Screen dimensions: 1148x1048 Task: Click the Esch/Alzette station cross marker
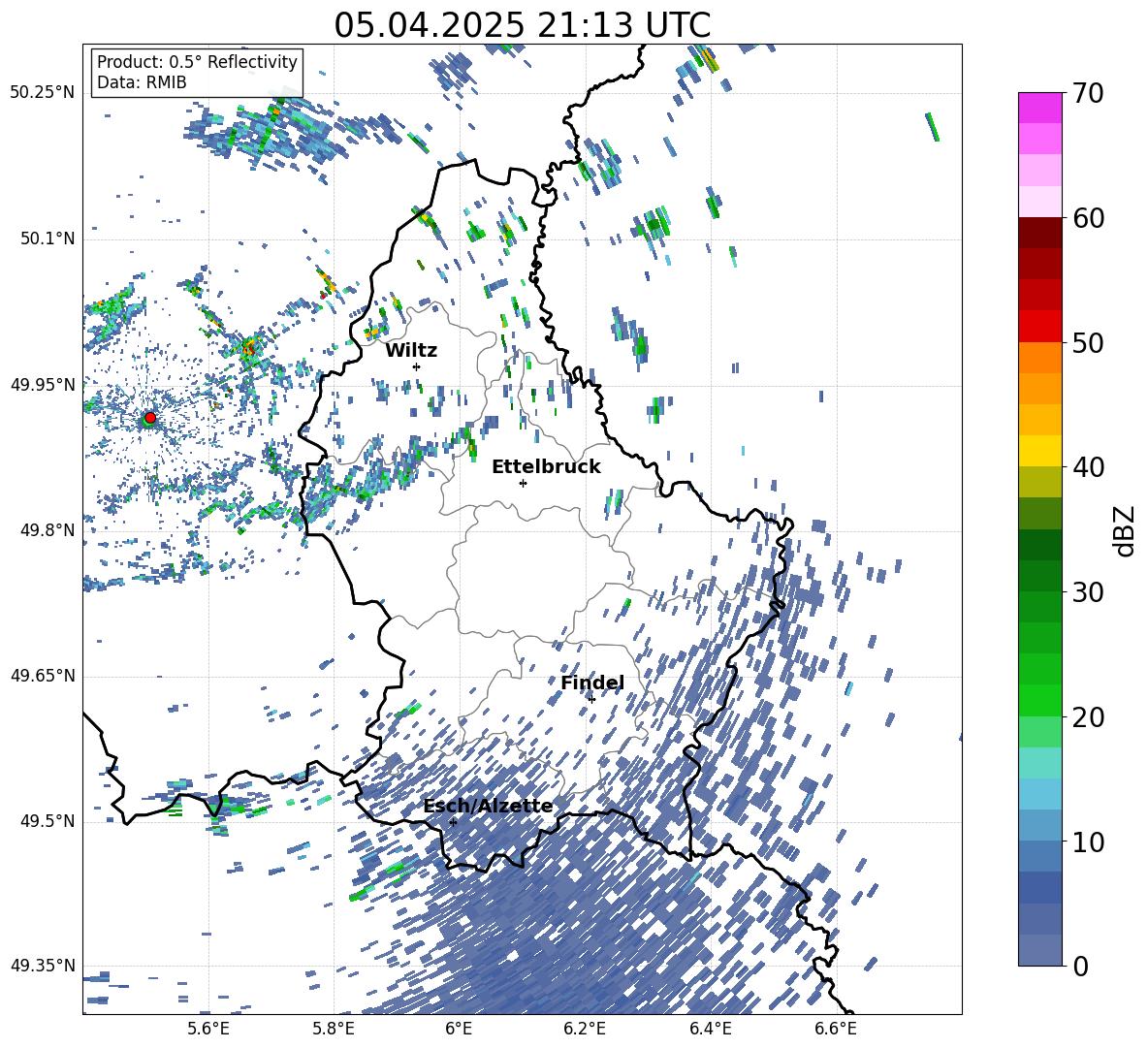coord(453,822)
